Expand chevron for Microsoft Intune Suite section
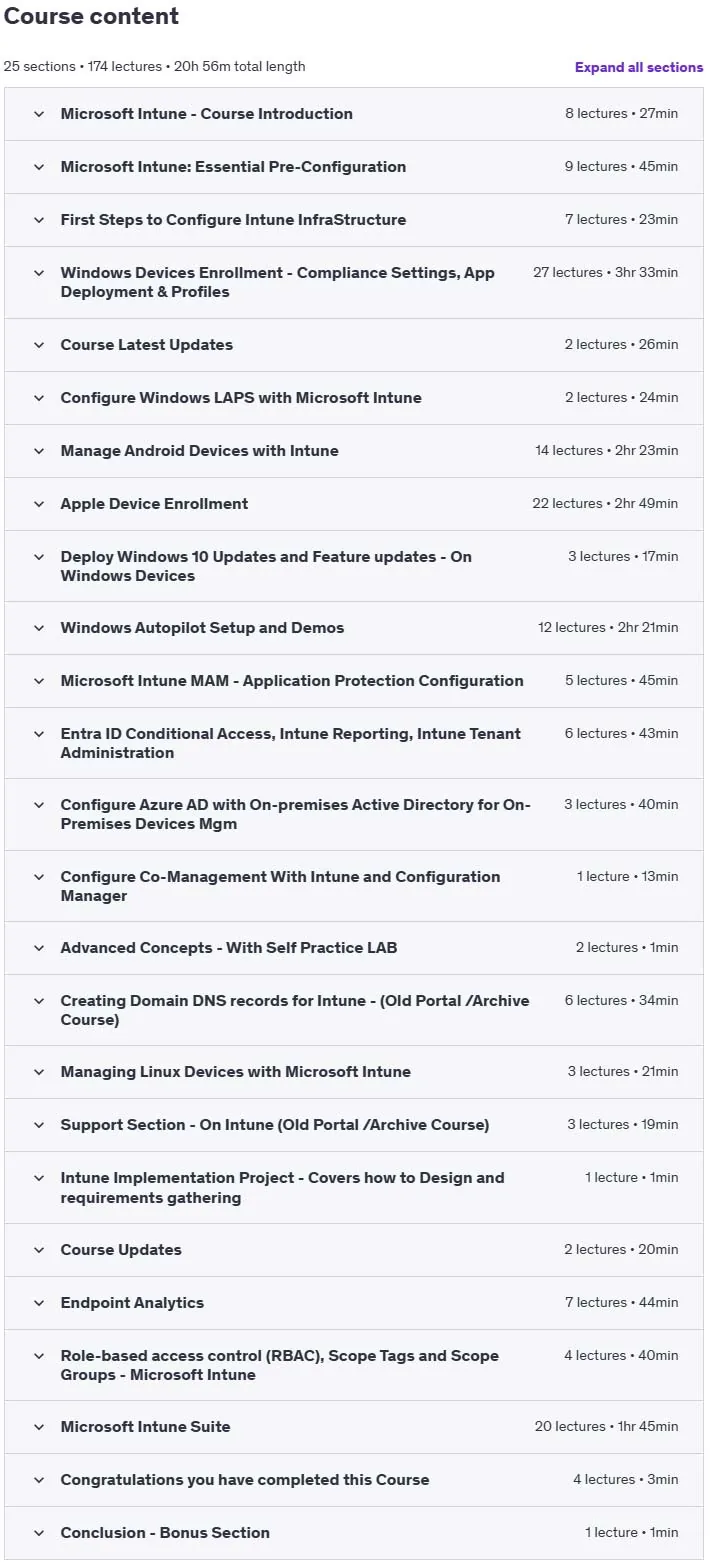The image size is (710, 1565). [x=39, y=1427]
